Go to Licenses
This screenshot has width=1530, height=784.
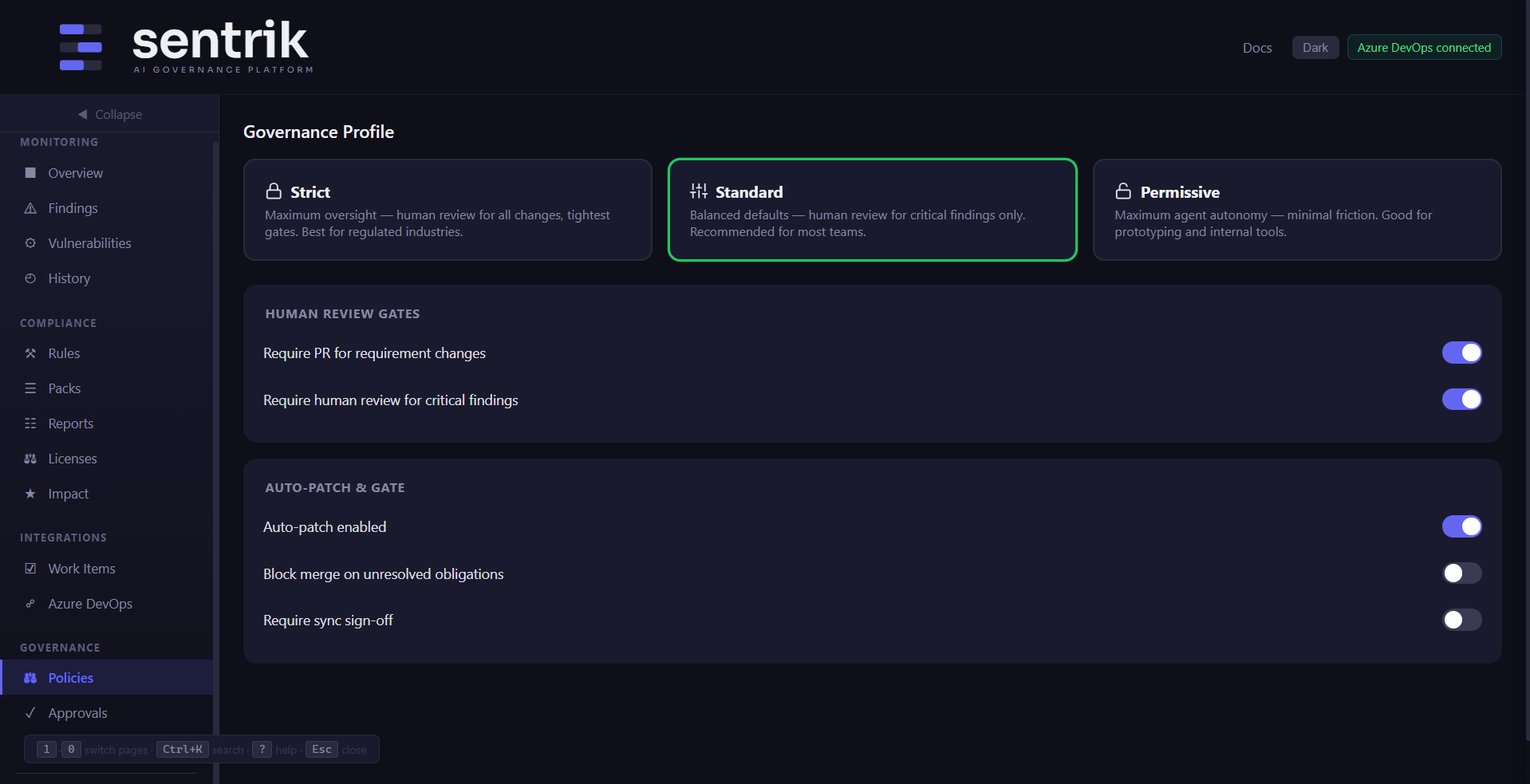coord(106,459)
